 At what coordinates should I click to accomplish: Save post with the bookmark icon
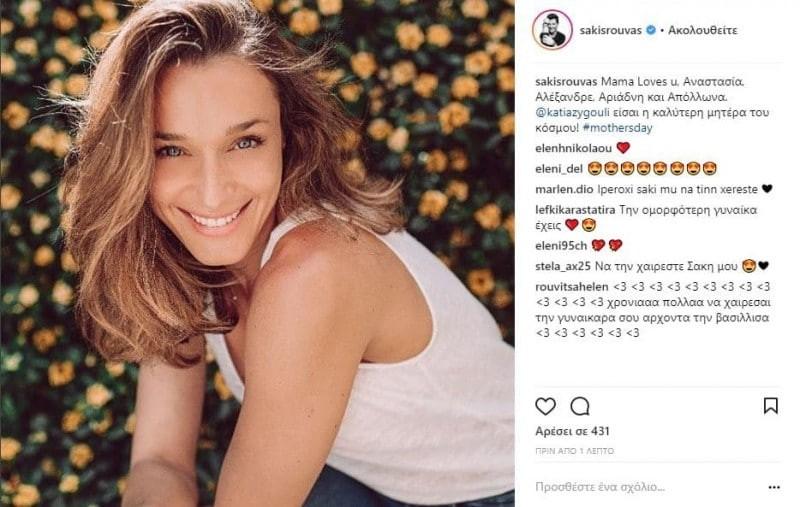pos(770,406)
